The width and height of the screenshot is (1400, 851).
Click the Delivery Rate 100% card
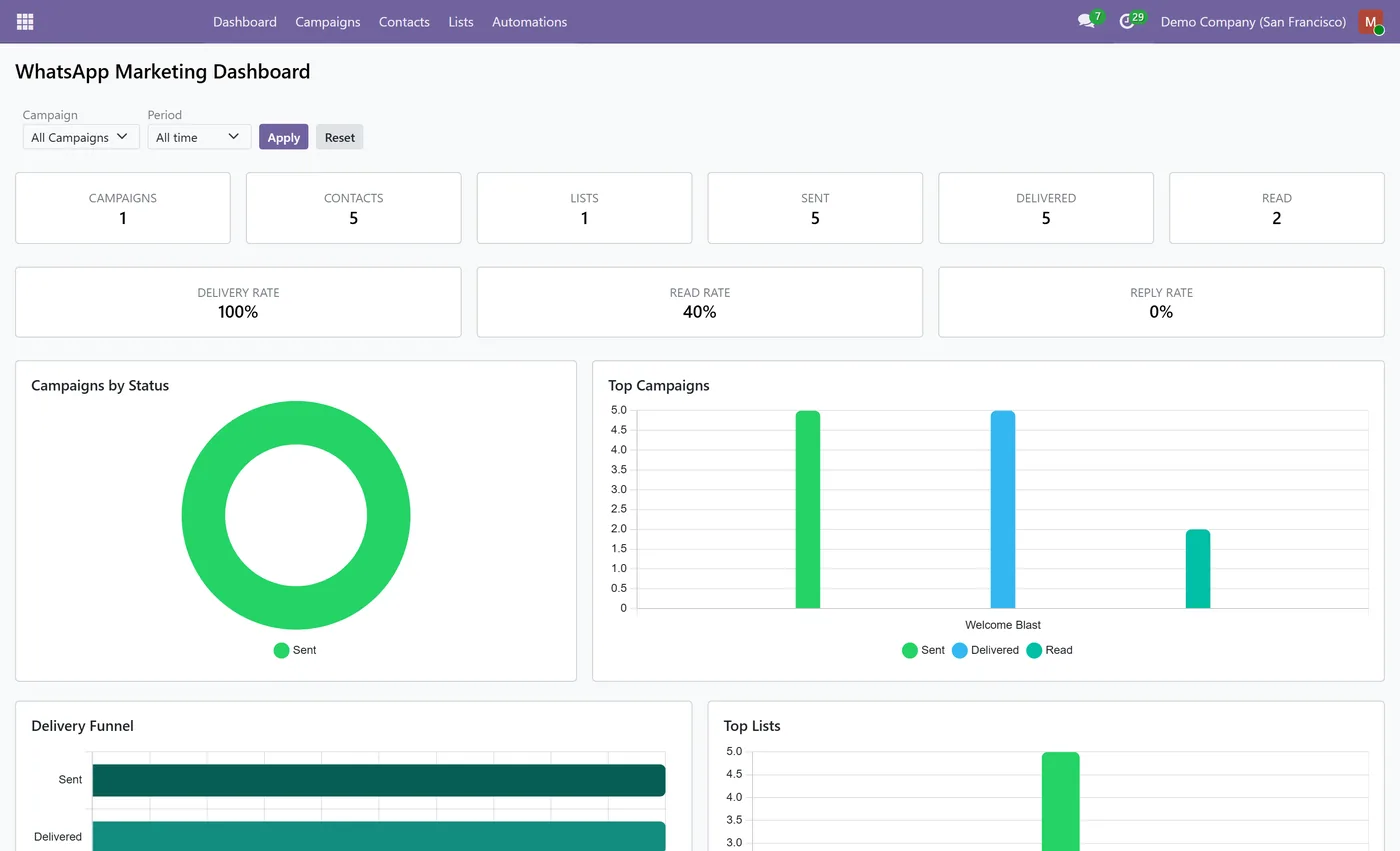click(x=238, y=302)
